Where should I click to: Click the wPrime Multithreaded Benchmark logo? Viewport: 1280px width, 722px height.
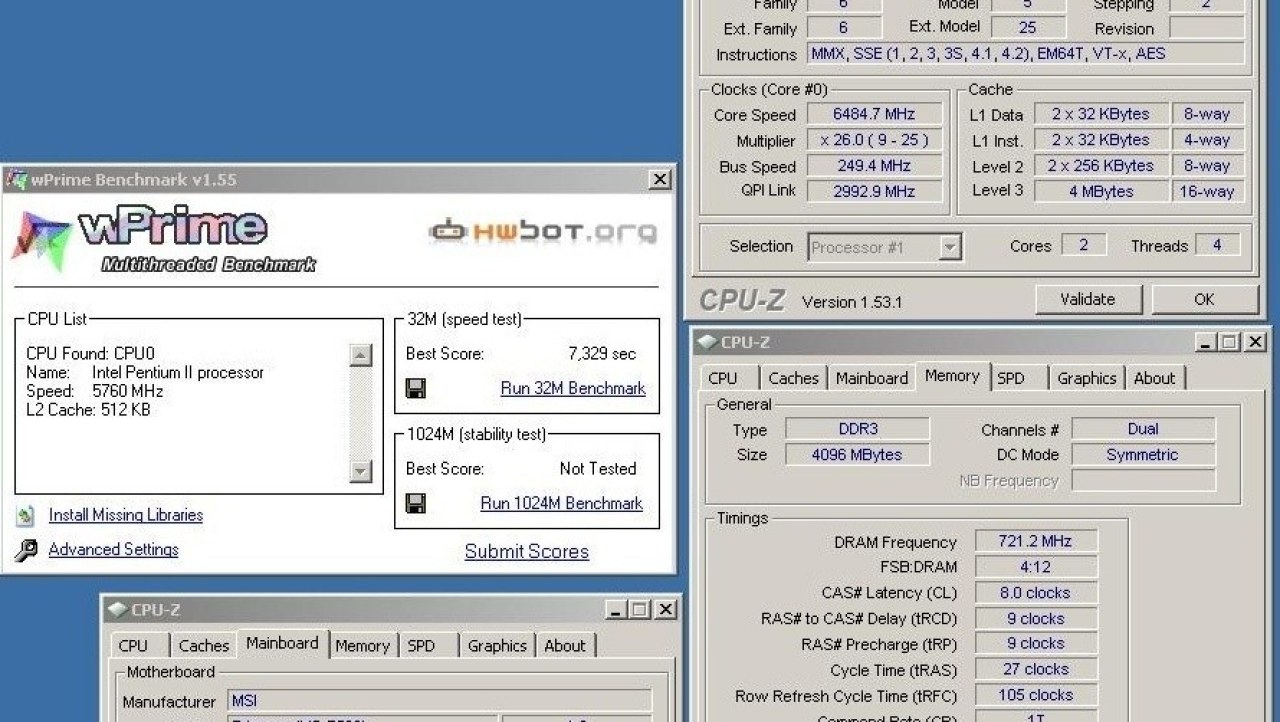click(x=163, y=240)
